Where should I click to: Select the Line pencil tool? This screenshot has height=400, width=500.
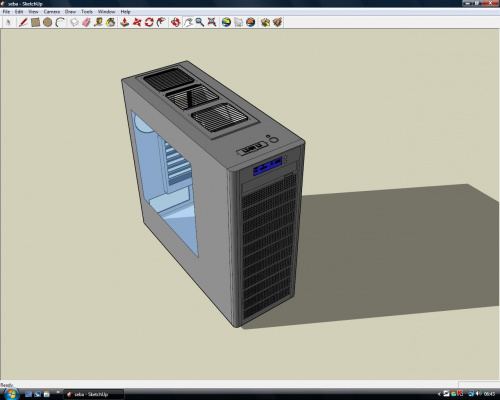(23, 22)
